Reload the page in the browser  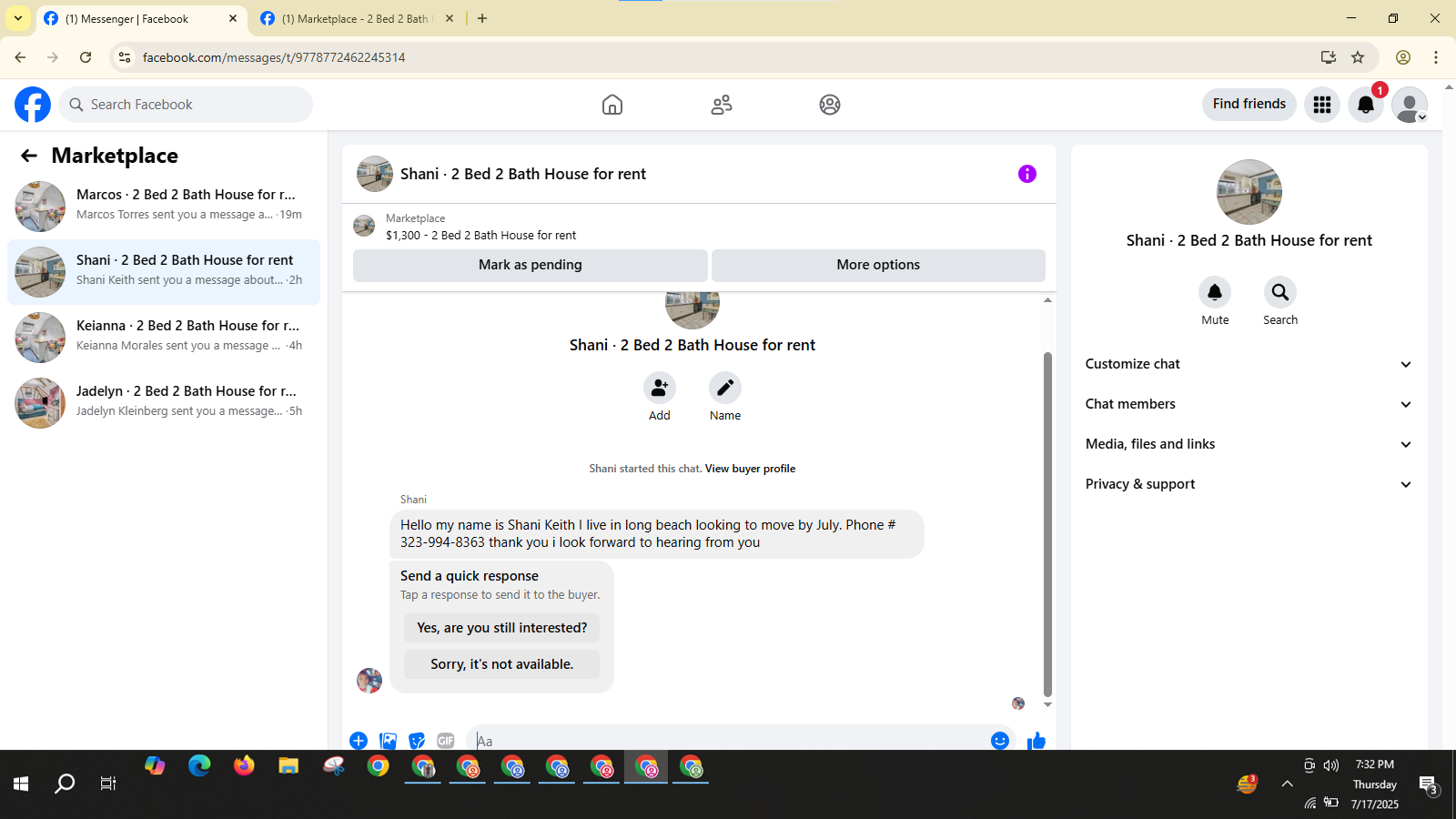tap(86, 57)
